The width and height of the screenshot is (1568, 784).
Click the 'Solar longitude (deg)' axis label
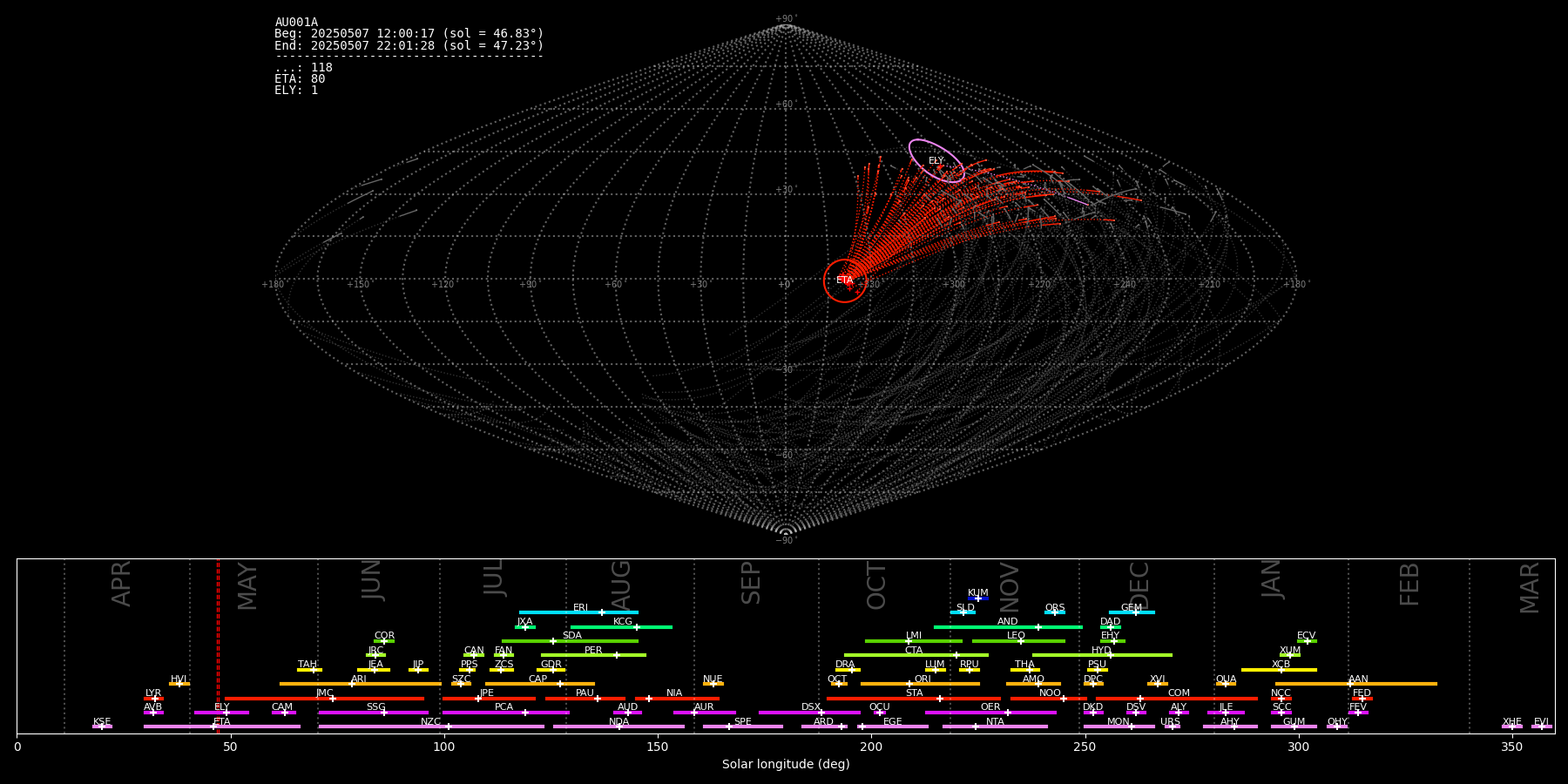786,764
